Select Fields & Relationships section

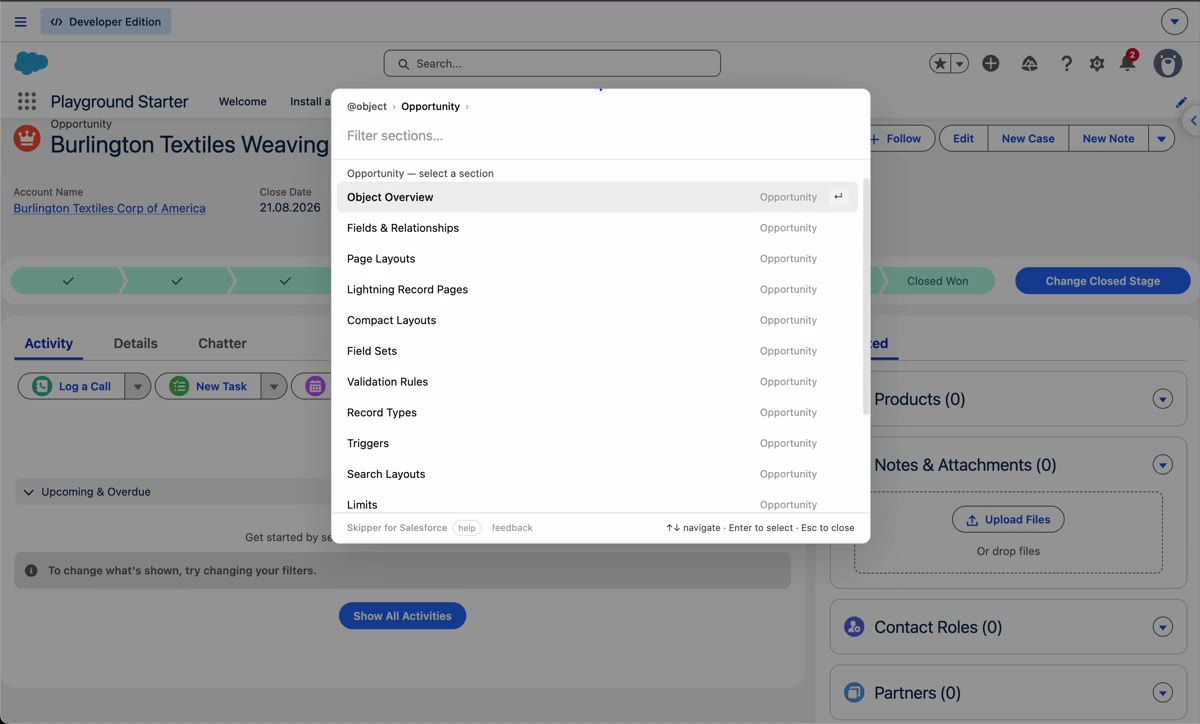[x=597, y=228]
